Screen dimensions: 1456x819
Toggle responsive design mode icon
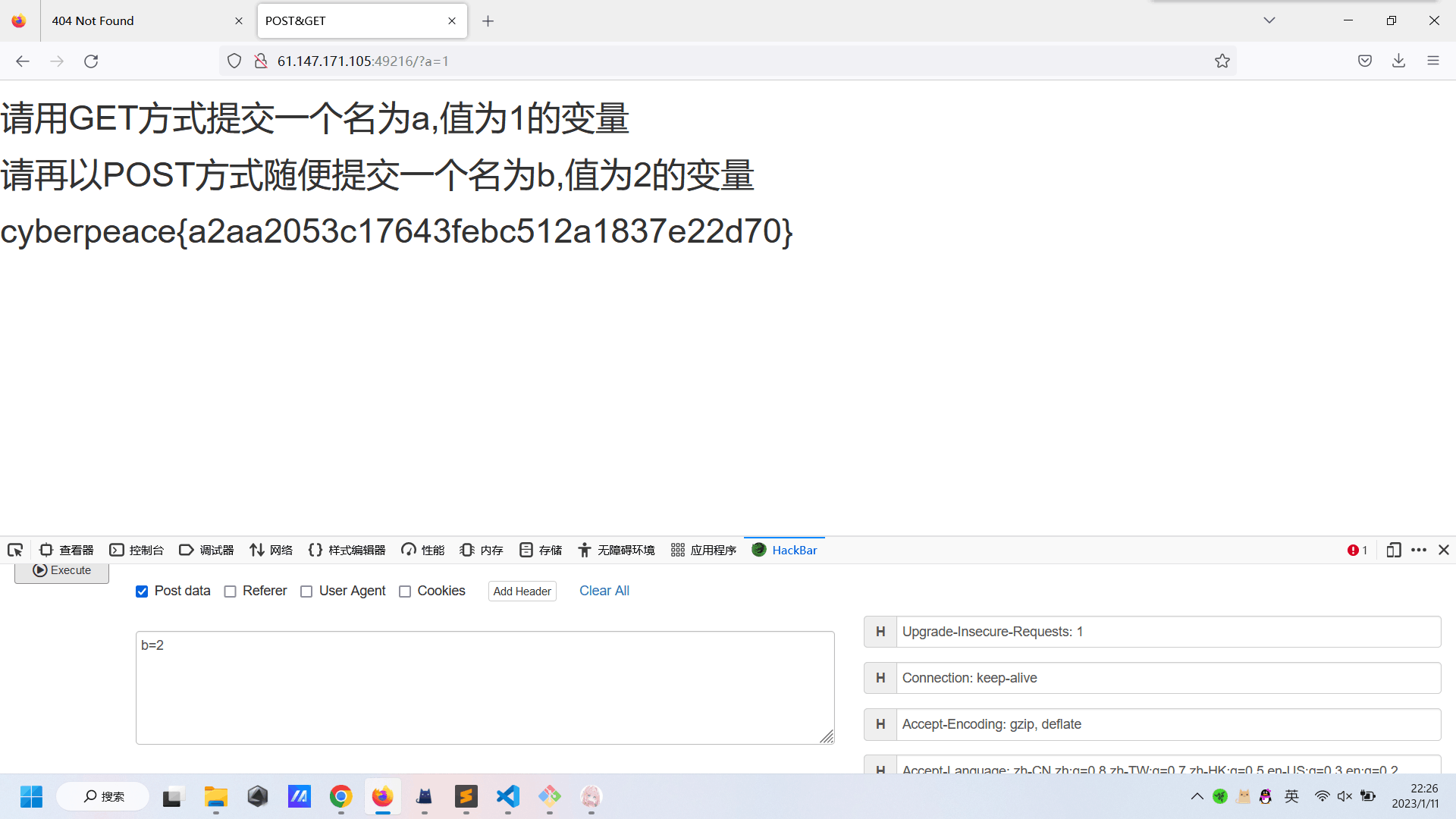1393,550
